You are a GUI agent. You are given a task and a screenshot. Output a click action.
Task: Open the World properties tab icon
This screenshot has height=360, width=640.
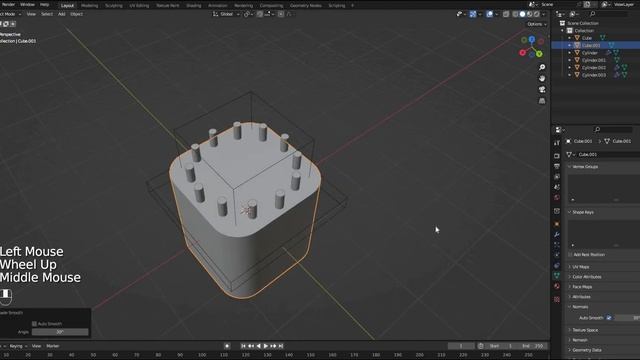pos(557,198)
